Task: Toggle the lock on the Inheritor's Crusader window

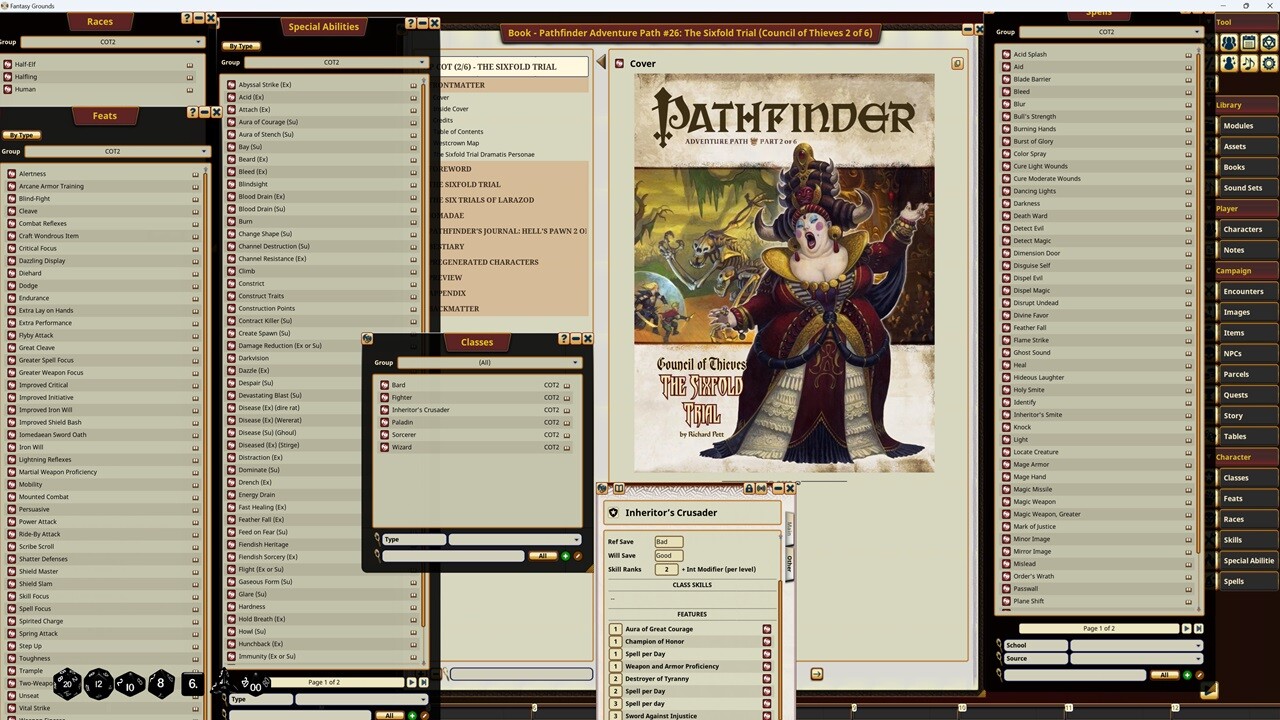Action: click(x=750, y=489)
